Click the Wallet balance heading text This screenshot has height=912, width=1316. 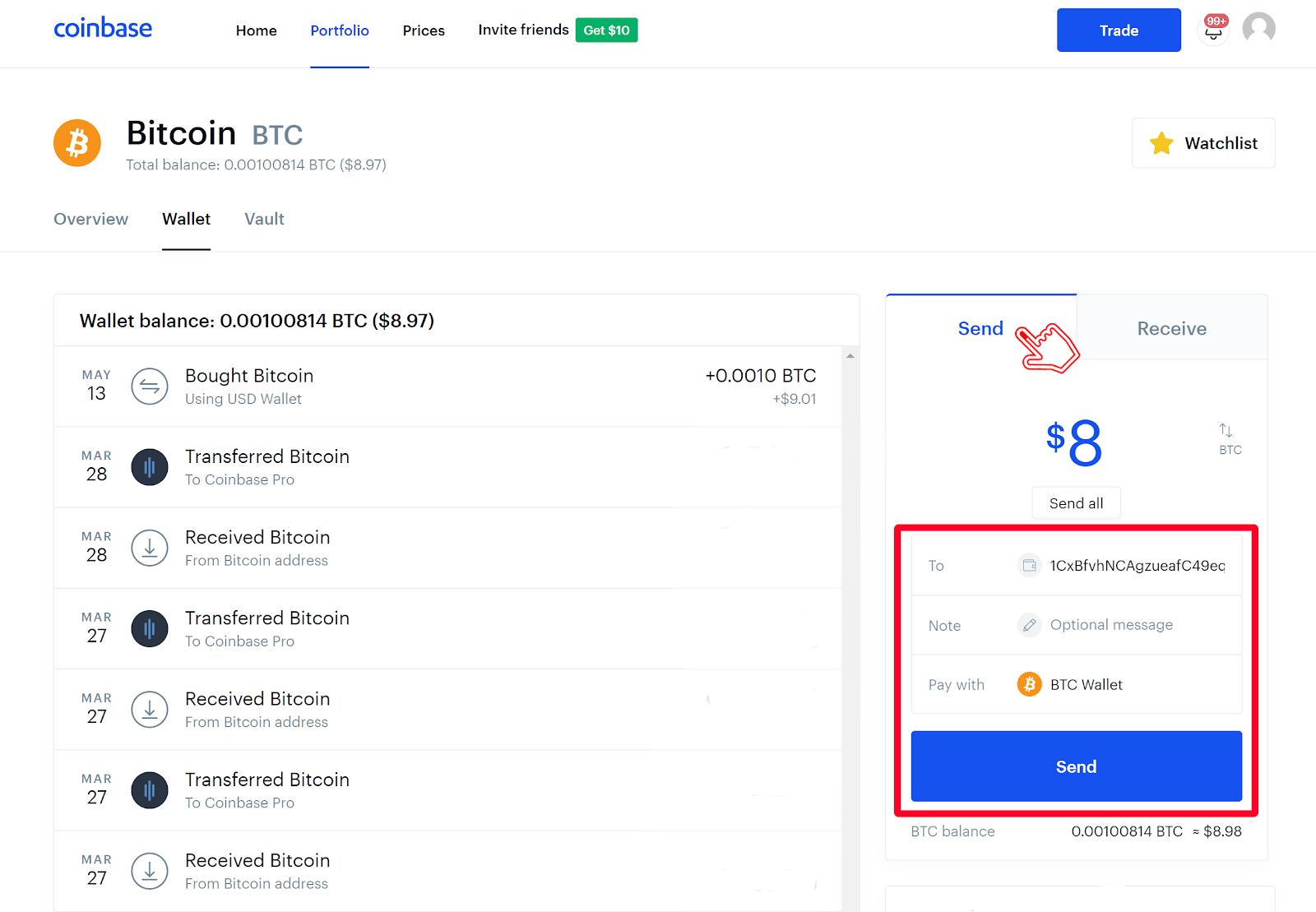[257, 321]
